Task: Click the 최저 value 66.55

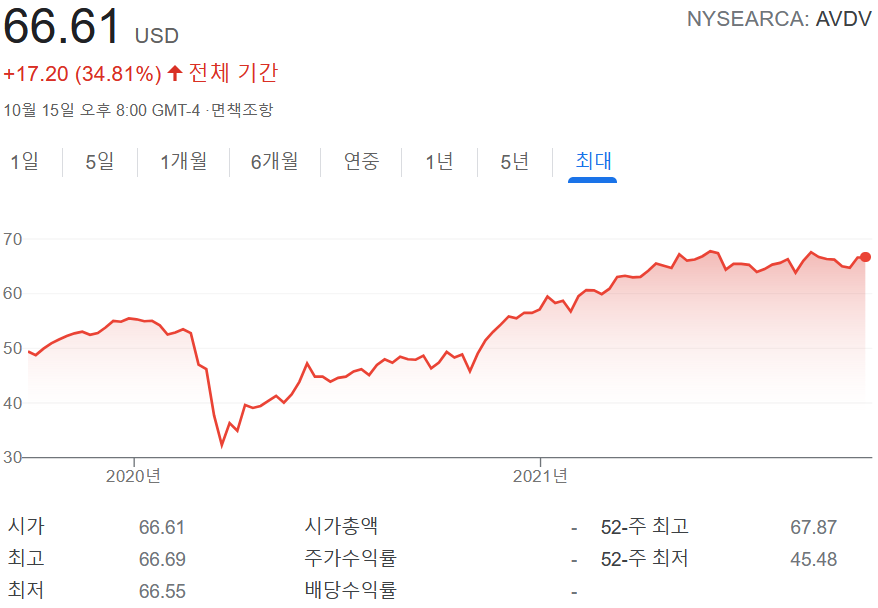Action: 162,591
